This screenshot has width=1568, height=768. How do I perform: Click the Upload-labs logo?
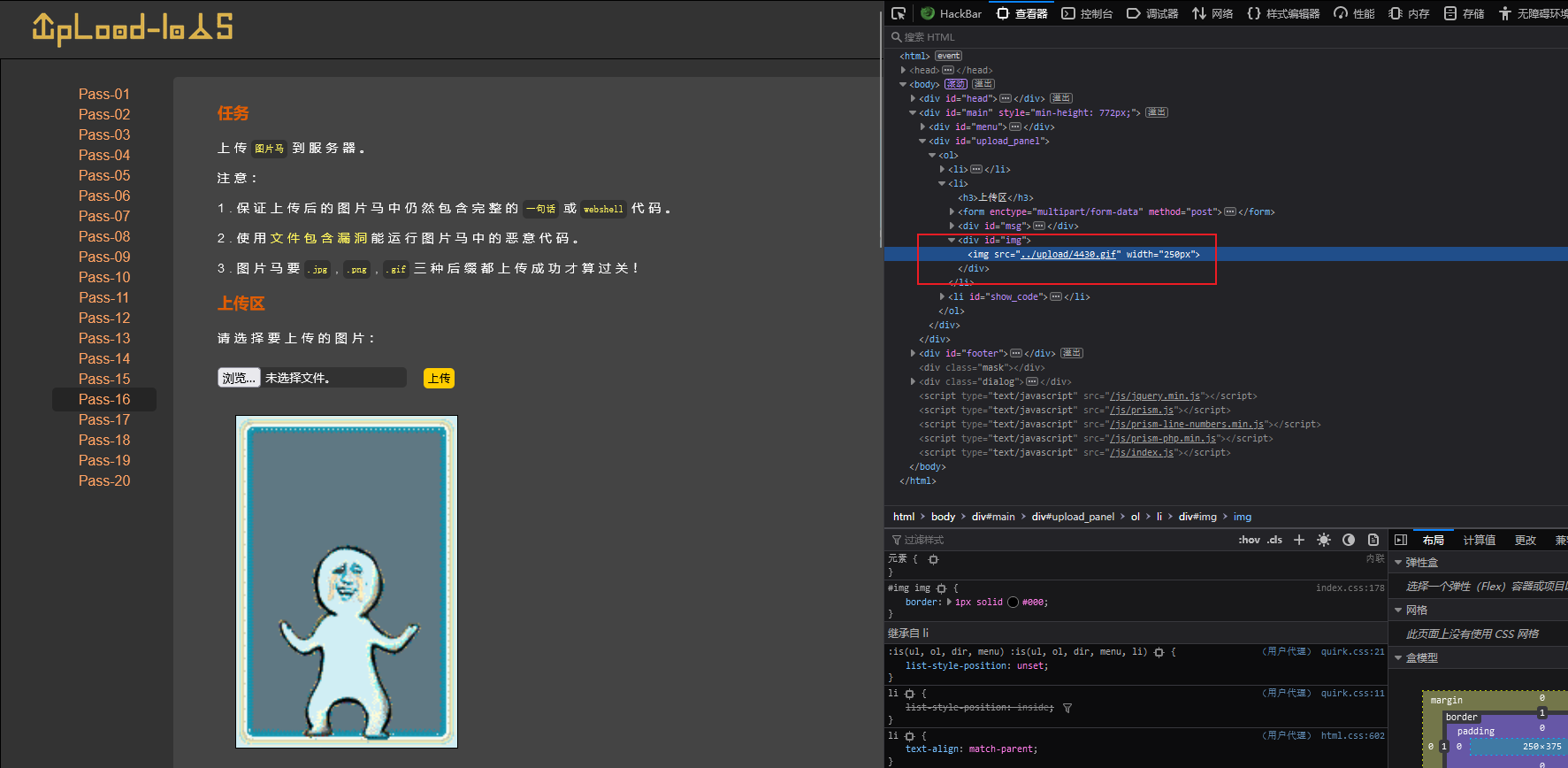pos(133,28)
